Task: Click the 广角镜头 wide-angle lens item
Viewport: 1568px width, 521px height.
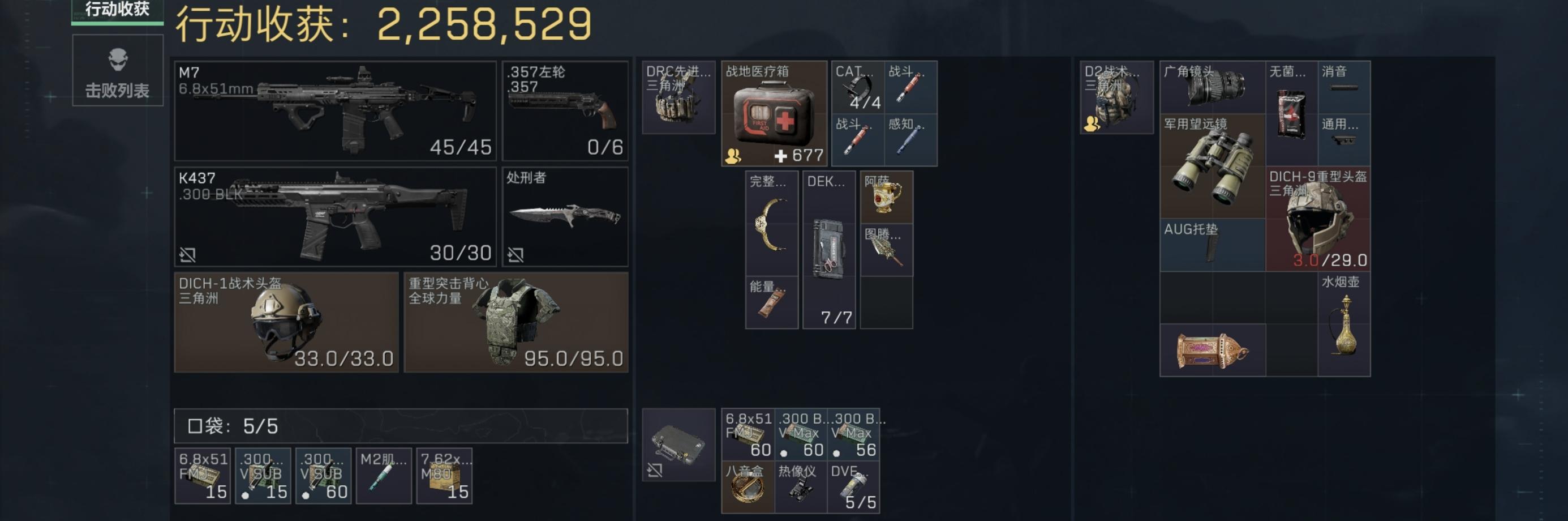Action: pos(1213,87)
